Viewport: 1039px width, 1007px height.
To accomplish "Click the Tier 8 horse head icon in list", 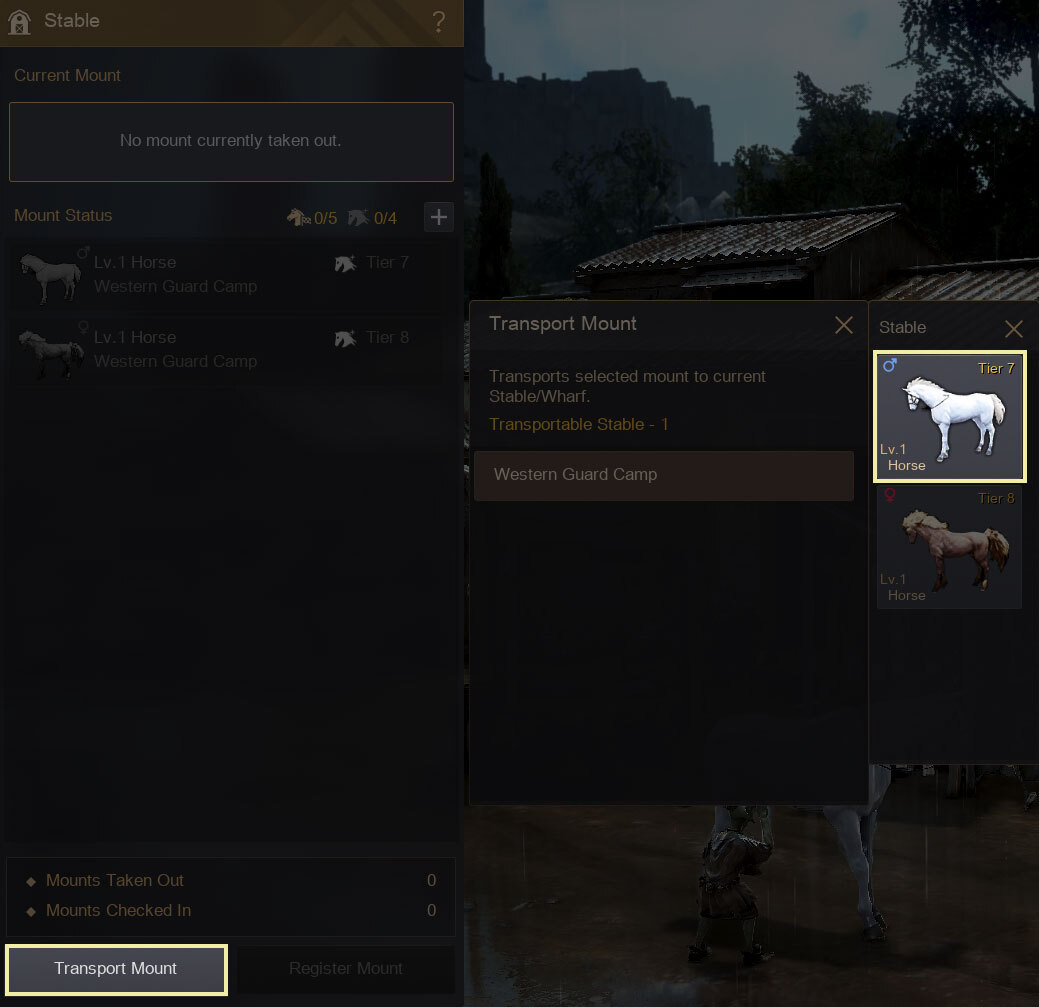I will [345, 339].
